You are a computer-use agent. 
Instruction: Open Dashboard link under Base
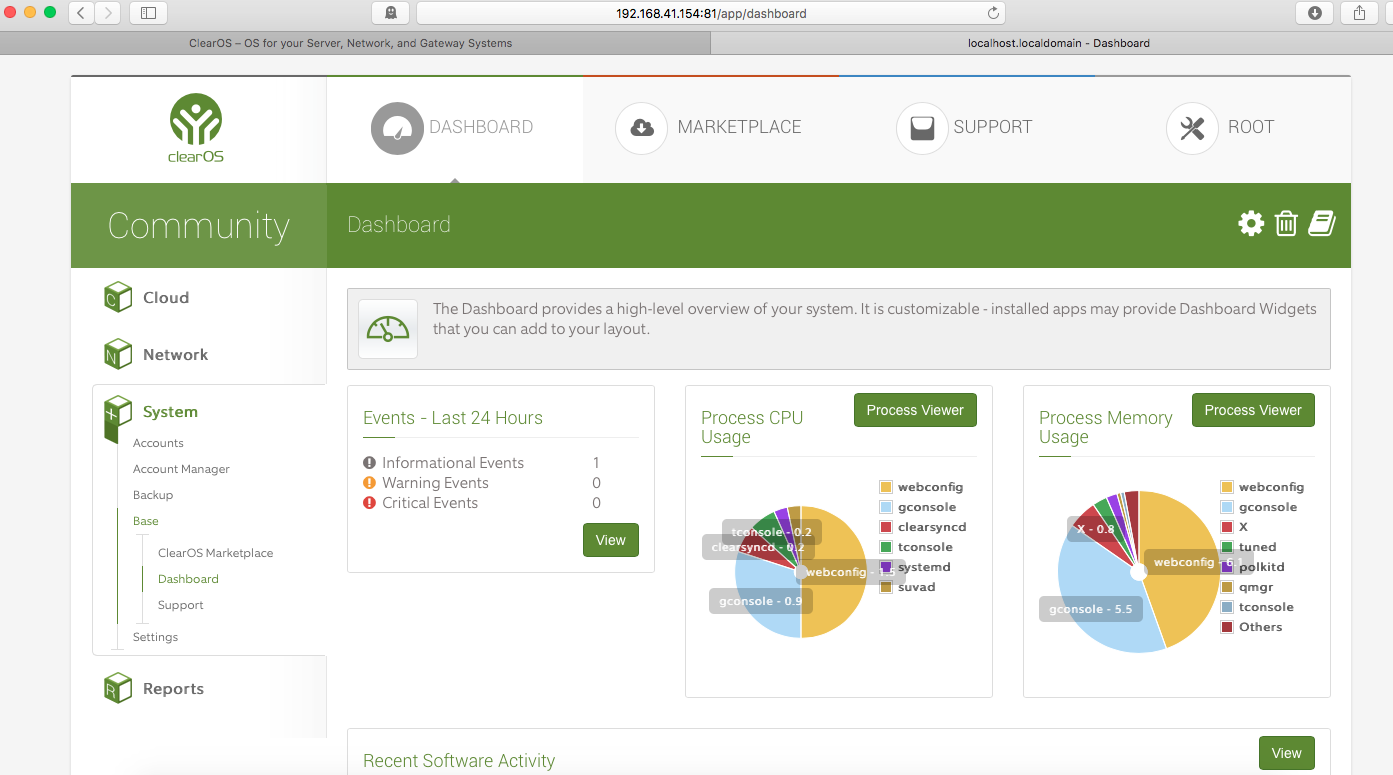pos(188,579)
